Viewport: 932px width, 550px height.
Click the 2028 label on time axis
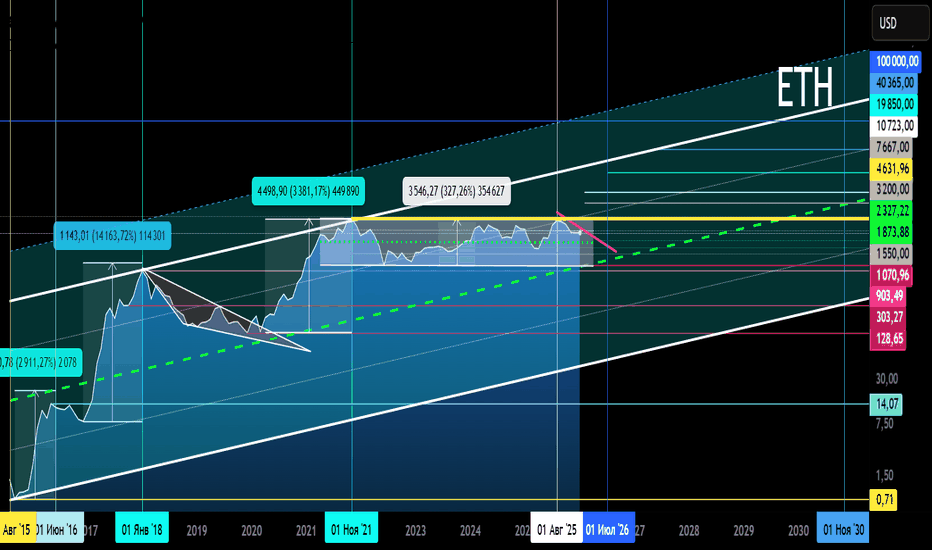pyautogui.click(x=689, y=530)
